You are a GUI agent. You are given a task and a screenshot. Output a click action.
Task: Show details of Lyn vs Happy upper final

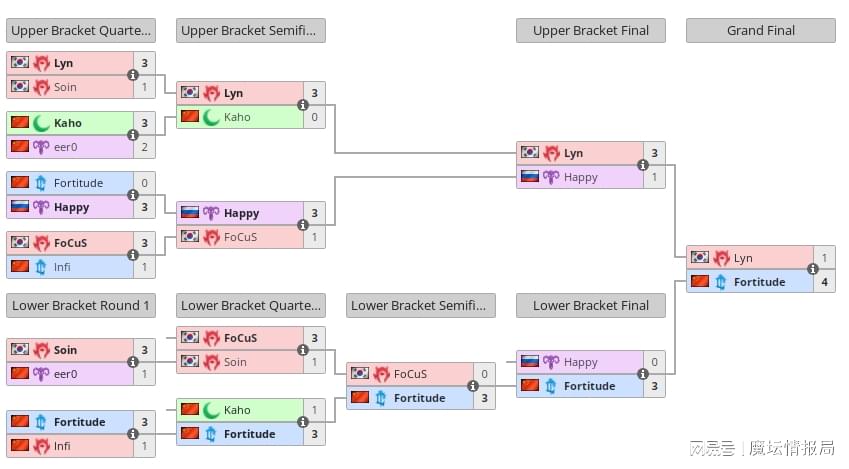click(x=643, y=165)
